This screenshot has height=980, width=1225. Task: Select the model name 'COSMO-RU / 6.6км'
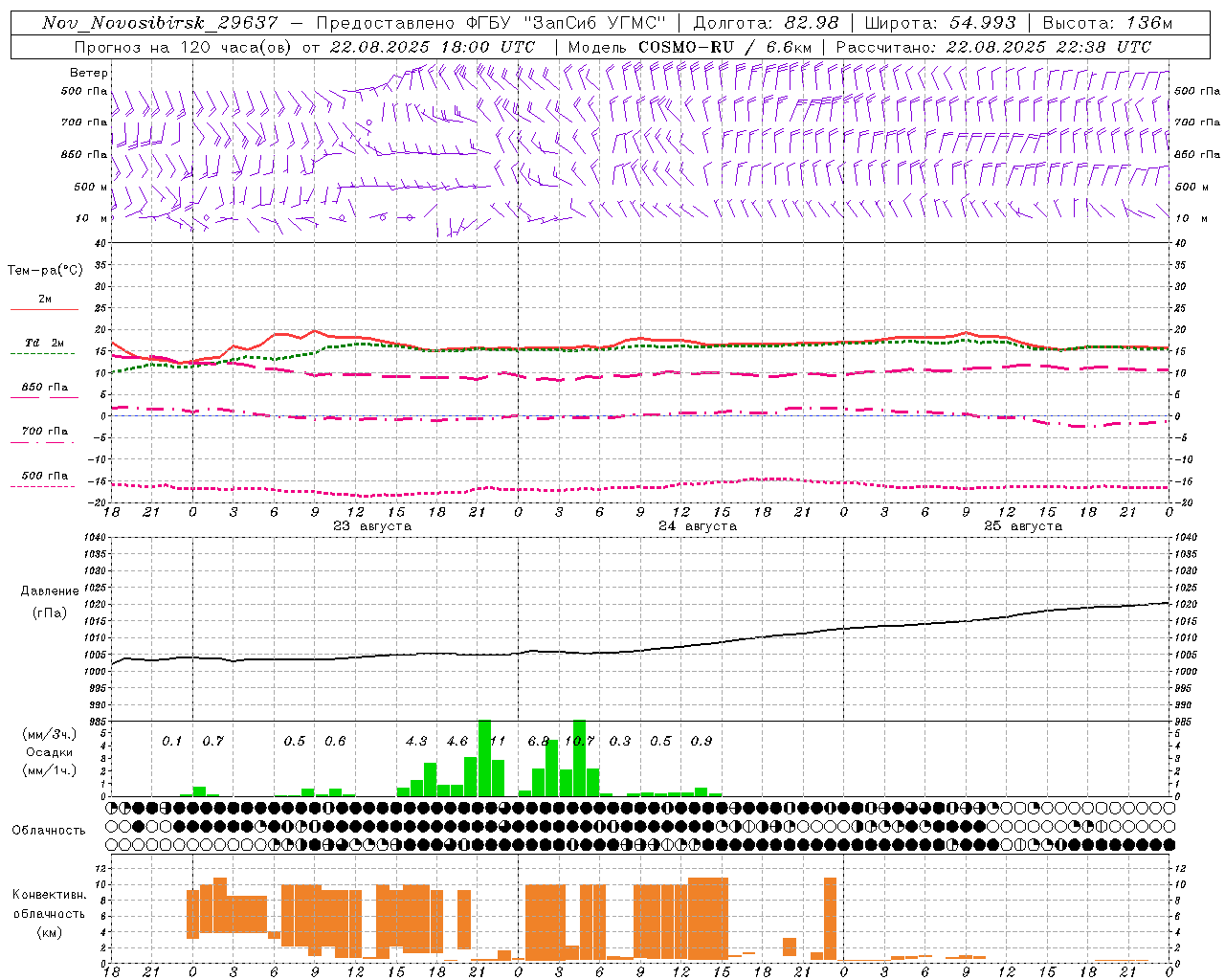coord(724,47)
